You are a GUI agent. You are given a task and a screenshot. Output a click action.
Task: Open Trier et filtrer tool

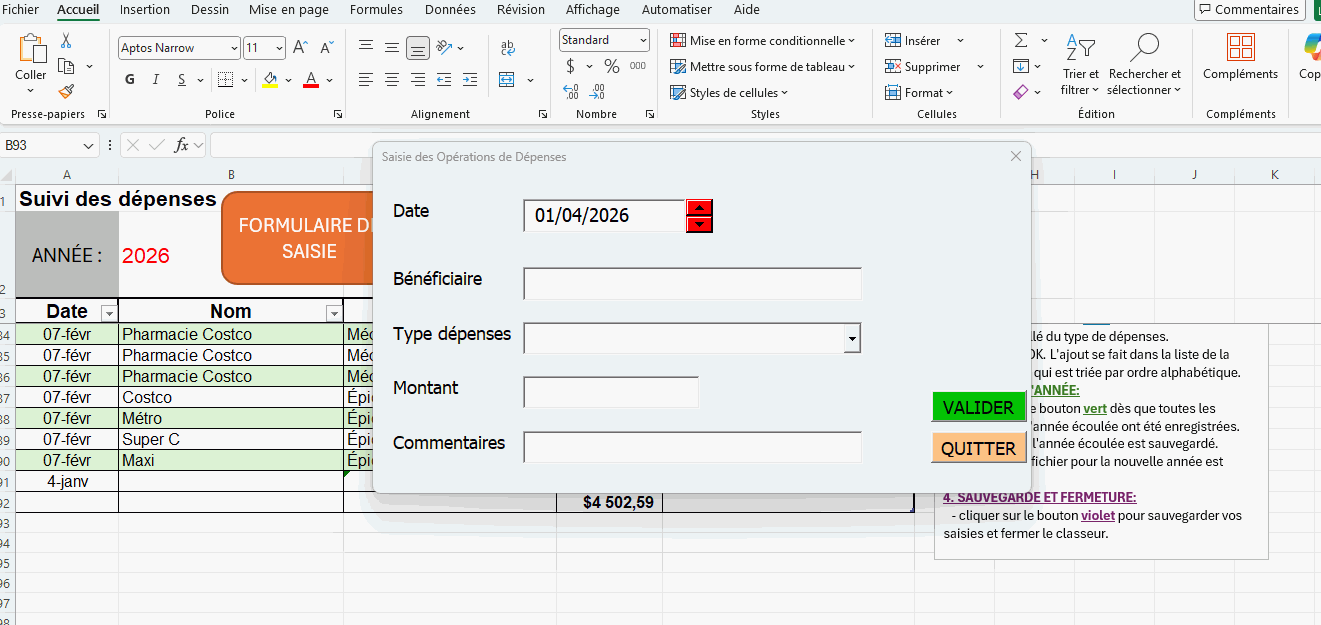pyautogui.click(x=1080, y=66)
